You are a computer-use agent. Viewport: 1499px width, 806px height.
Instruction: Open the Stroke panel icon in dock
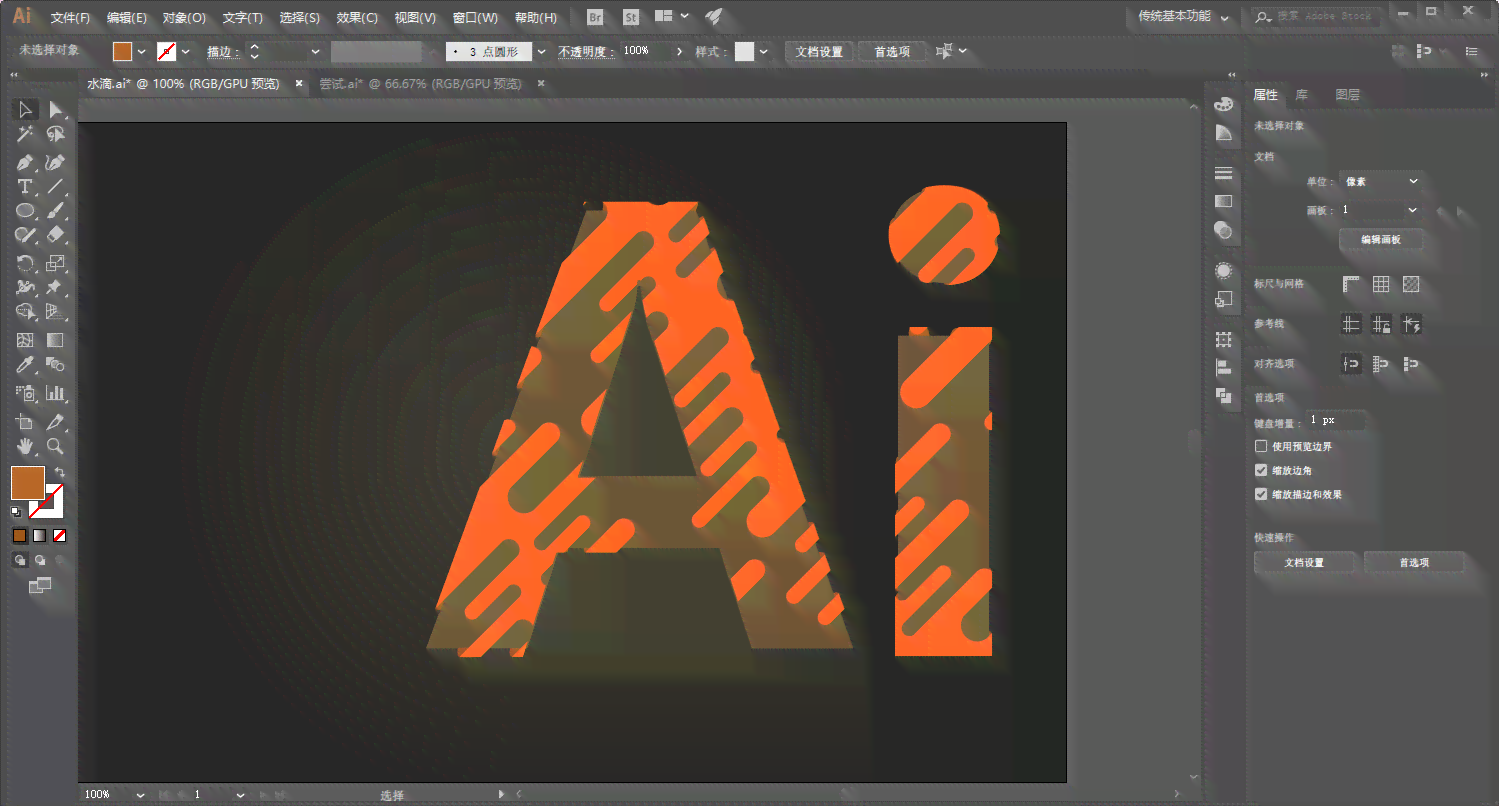1223,174
